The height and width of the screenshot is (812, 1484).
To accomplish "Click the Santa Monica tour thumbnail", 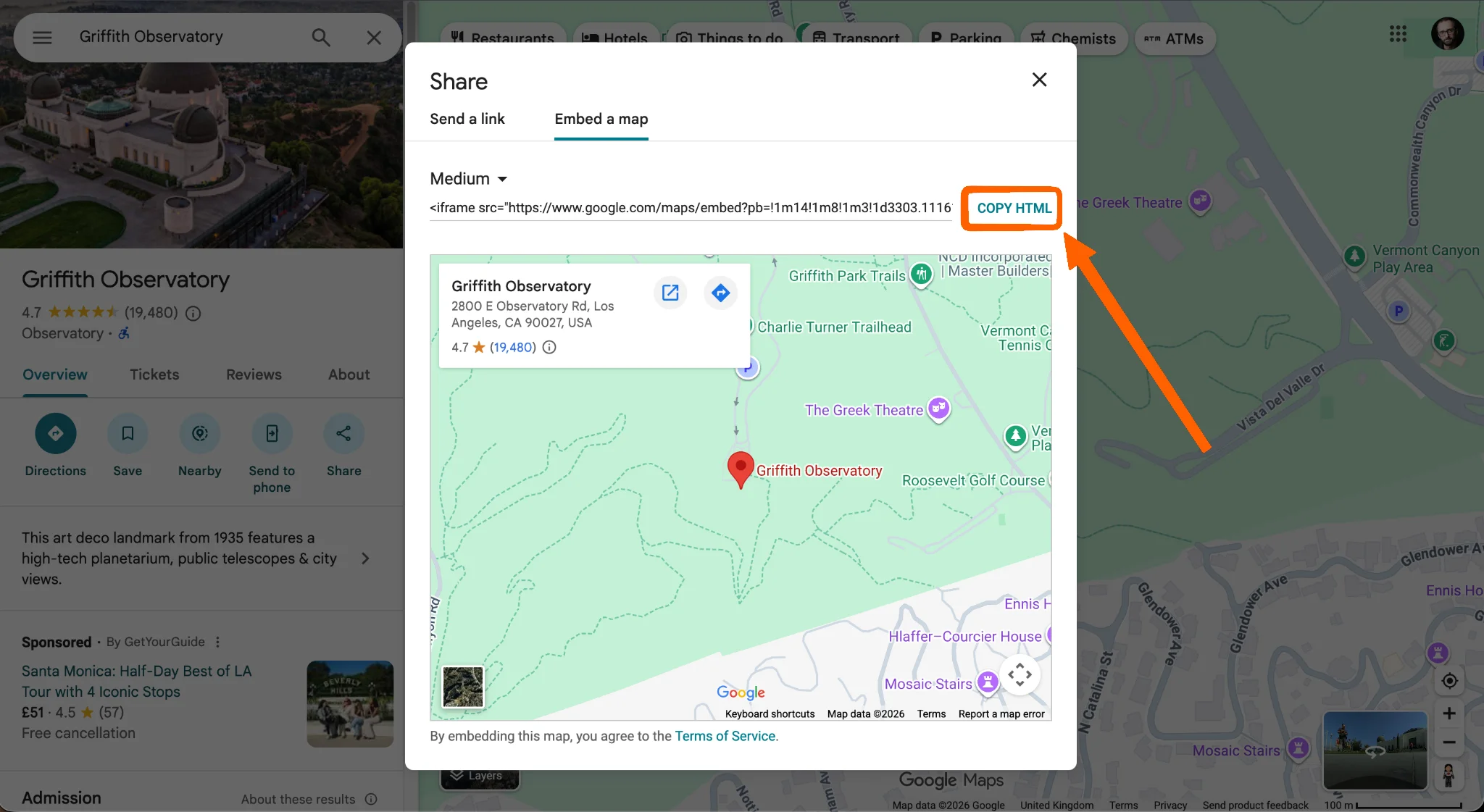I will pyautogui.click(x=350, y=703).
